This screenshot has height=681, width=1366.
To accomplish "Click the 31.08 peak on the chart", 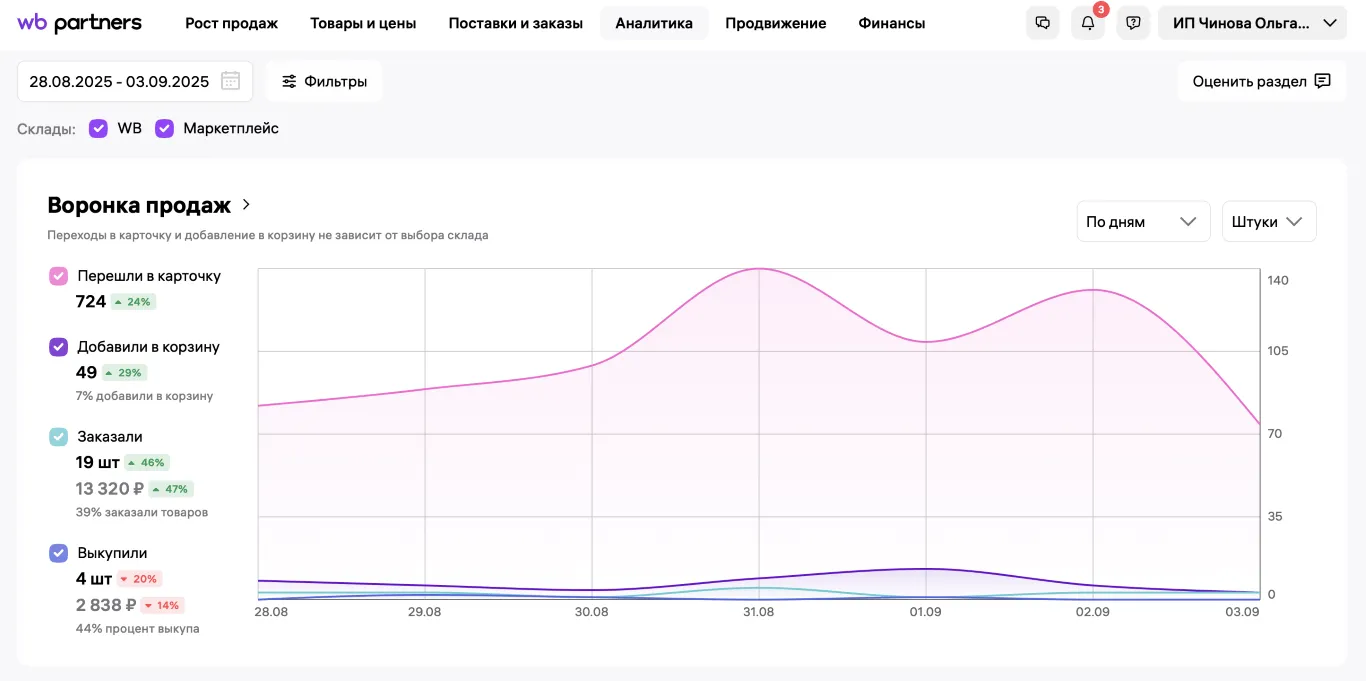I will pos(759,269).
